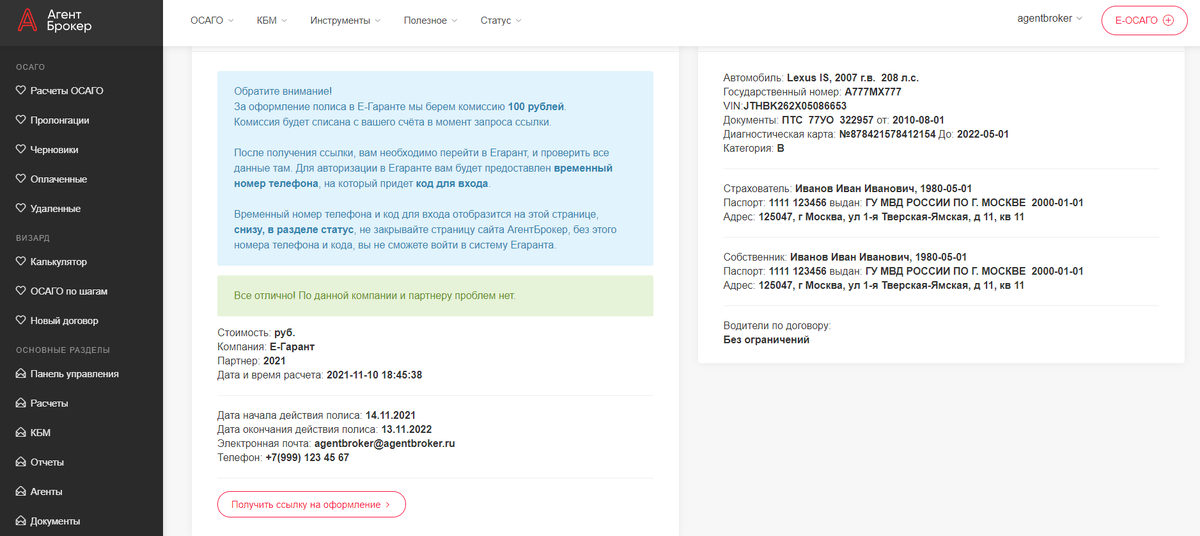Click the heart icon beside Удаленные
The image size is (1200, 536).
tap(21, 209)
